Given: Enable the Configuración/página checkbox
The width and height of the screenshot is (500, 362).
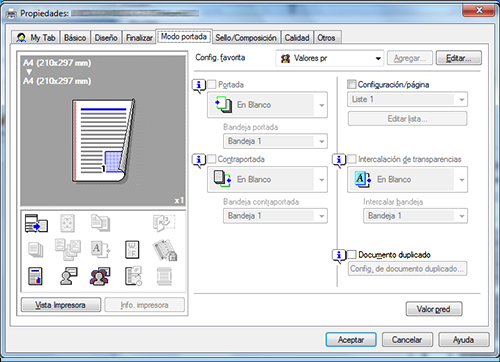Looking at the screenshot, I should click(x=351, y=84).
